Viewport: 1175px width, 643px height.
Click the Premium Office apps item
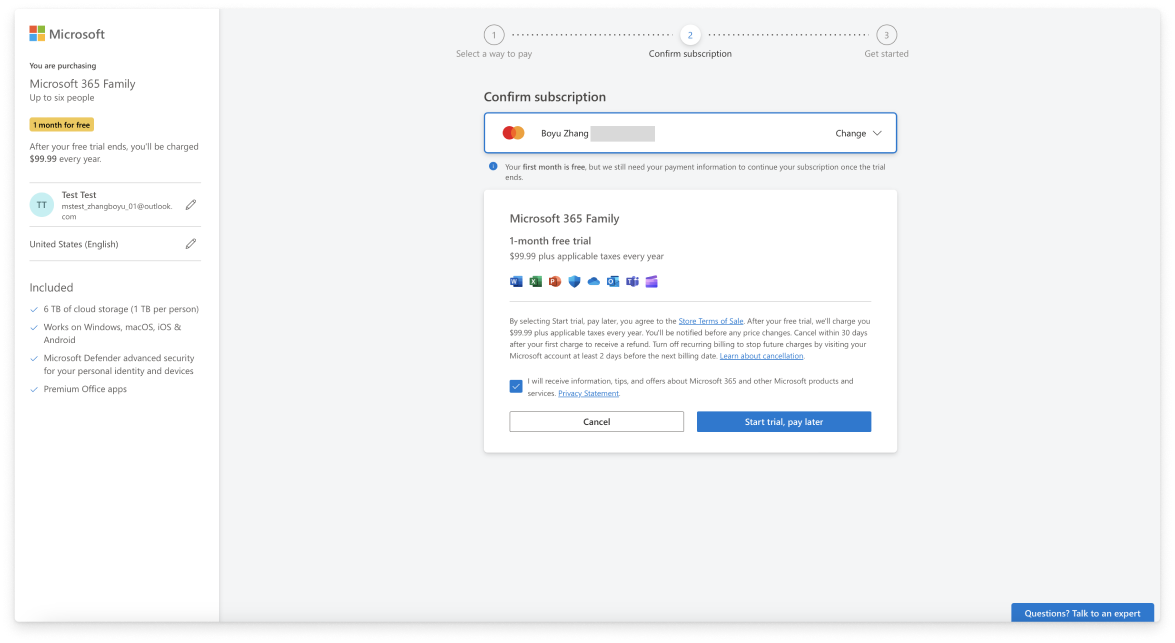(85, 389)
